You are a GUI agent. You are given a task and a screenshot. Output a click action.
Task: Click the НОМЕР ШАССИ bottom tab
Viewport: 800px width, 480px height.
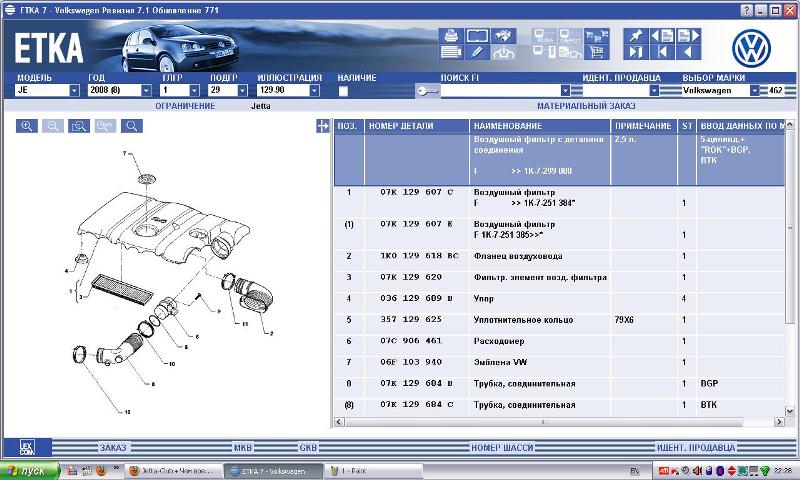coord(502,448)
